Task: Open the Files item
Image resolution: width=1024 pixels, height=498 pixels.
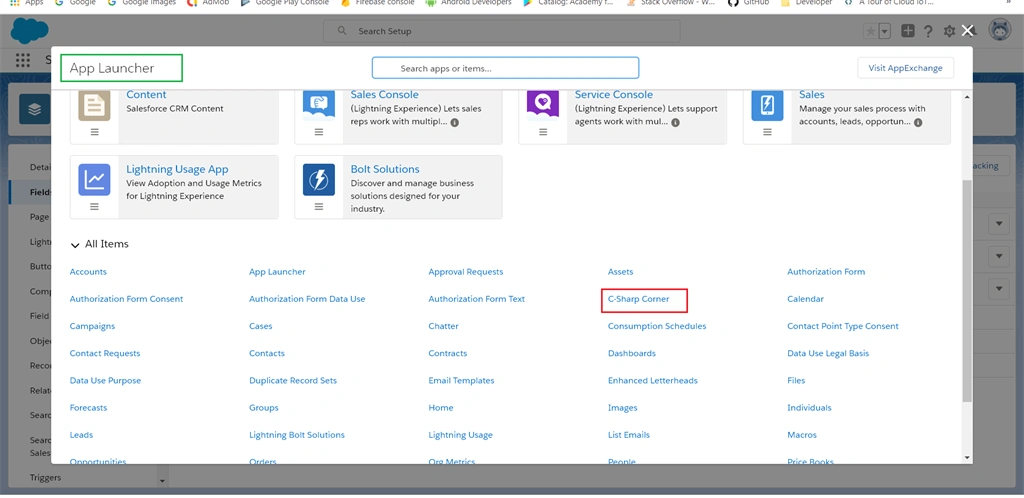Action: click(796, 381)
